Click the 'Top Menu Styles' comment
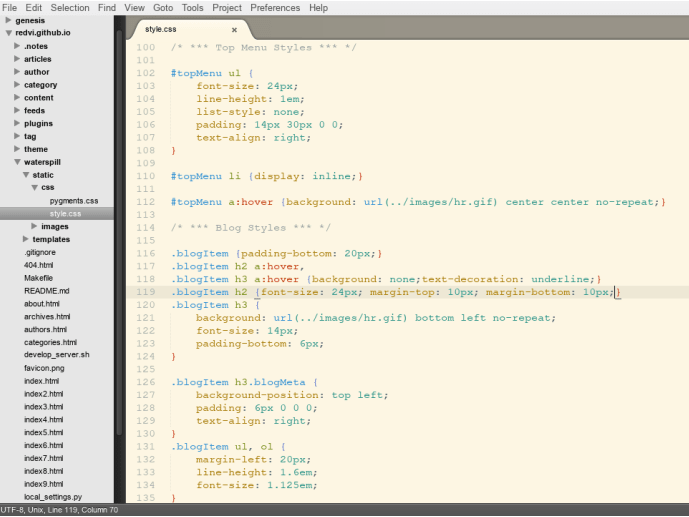The height and width of the screenshot is (517, 689). point(264,47)
